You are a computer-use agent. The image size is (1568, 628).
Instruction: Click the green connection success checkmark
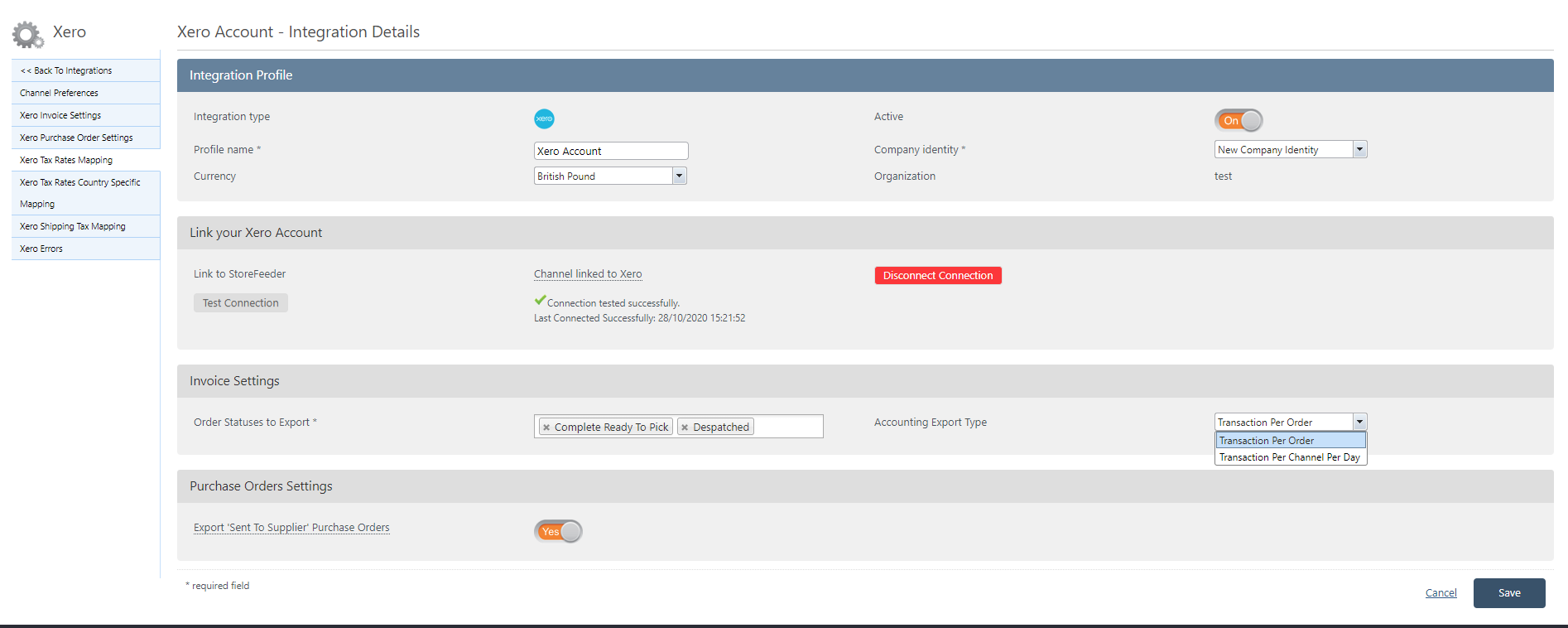point(540,301)
